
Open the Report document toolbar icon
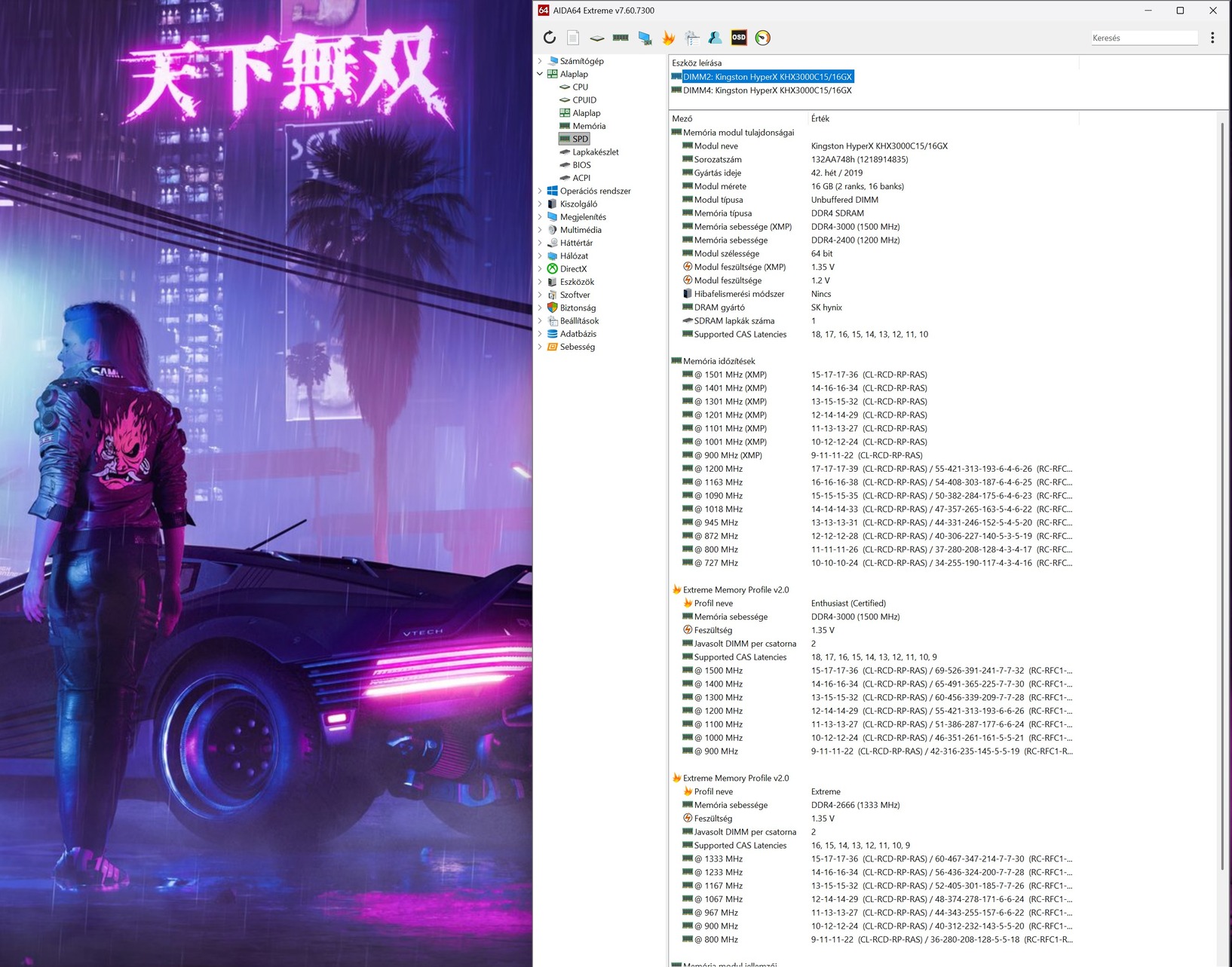point(573,38)
